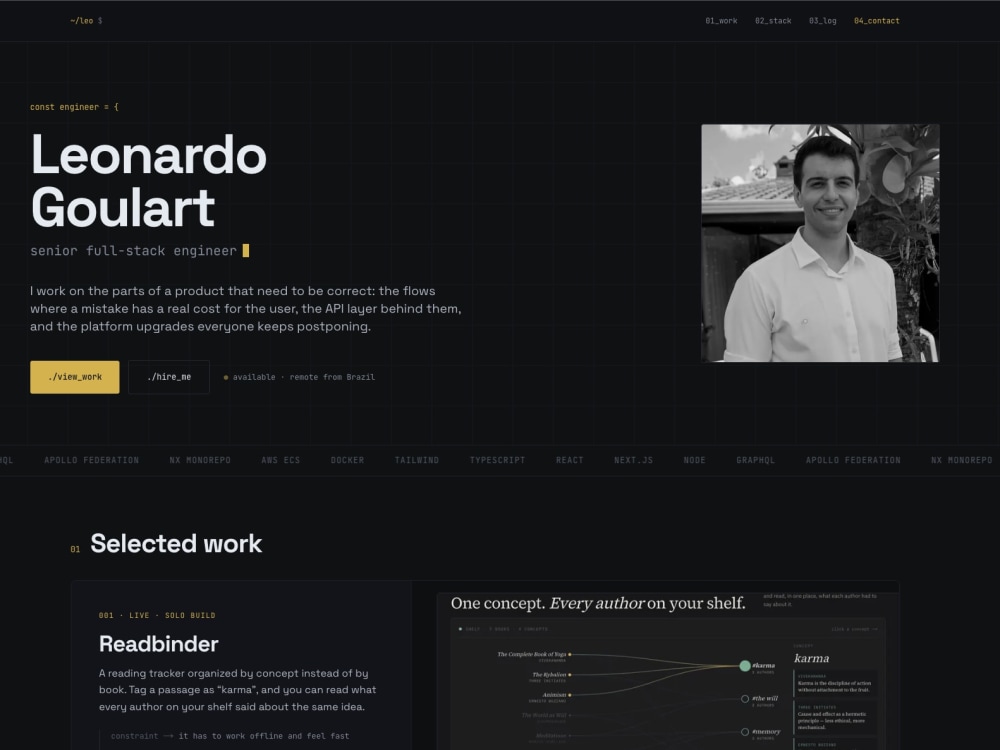This screenshot has height=750, width=1000.
Task: Click the DOCKER marquee label
Action: 347,460
